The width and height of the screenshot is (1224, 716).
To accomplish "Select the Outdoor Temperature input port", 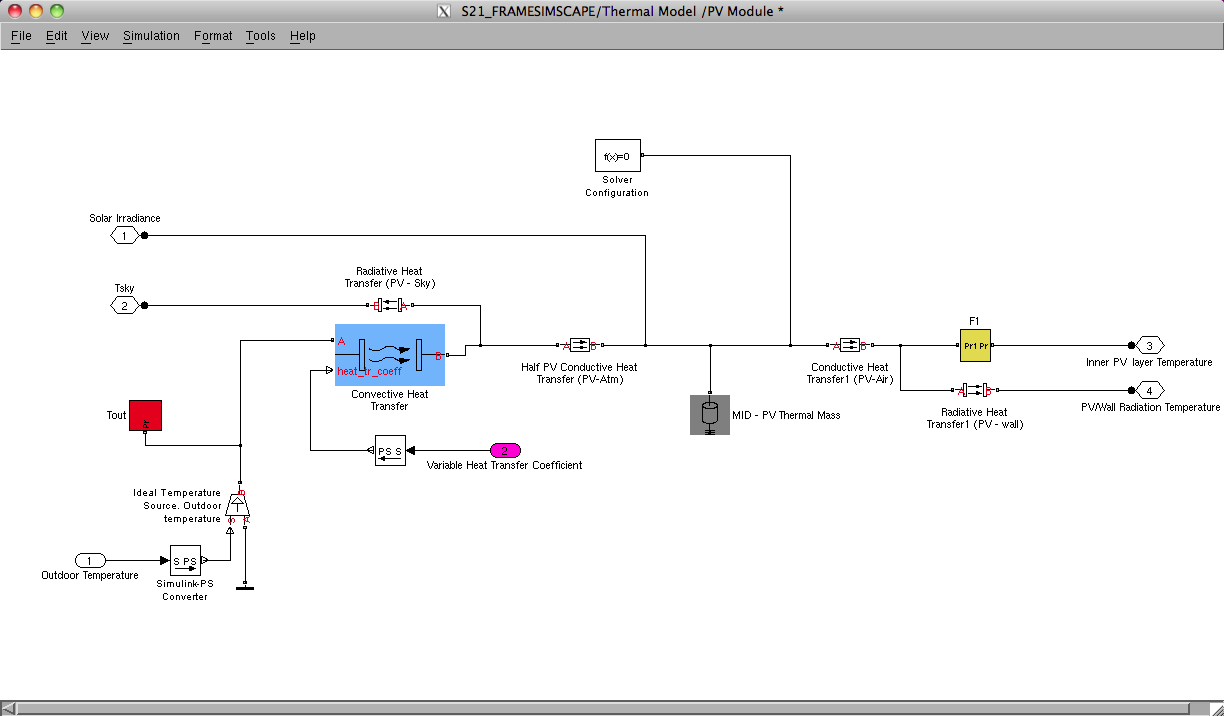I will coord(90,561).
